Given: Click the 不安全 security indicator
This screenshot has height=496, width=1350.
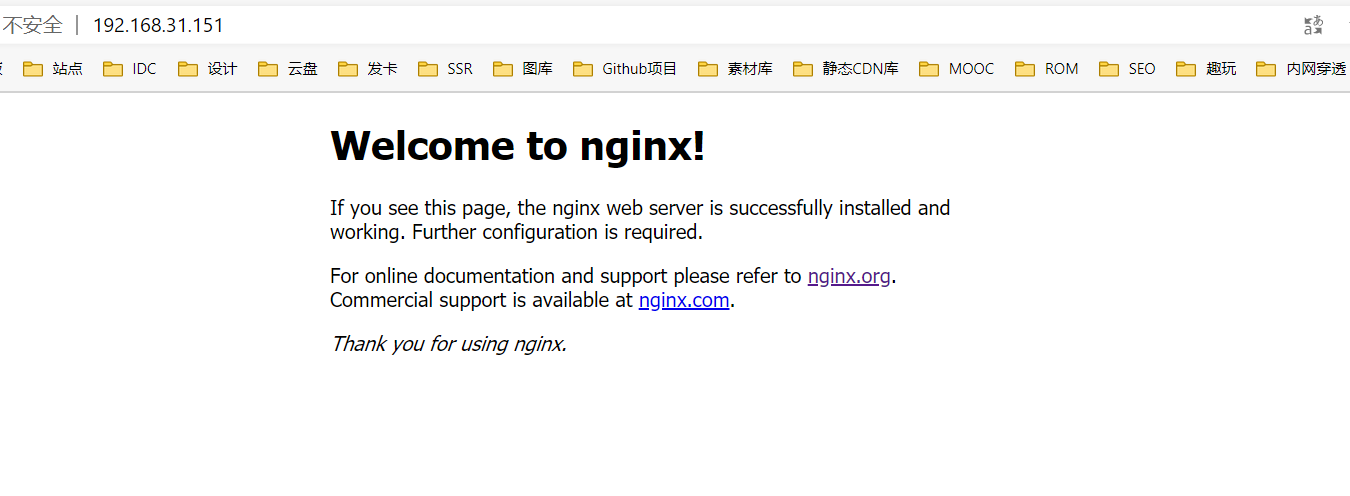Looking at the screenshot, I should pyautogui.click(x=32, y=25).
